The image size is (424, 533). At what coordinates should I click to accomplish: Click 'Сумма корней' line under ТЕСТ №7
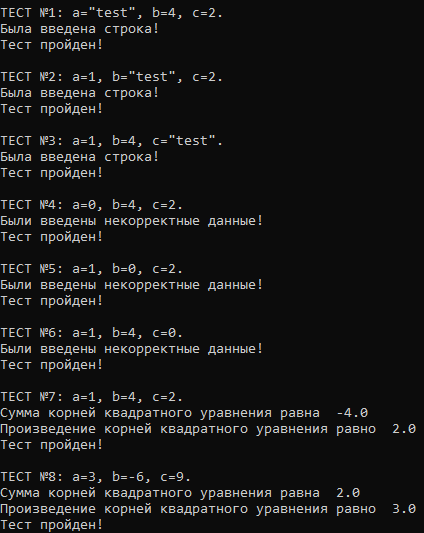184,413
